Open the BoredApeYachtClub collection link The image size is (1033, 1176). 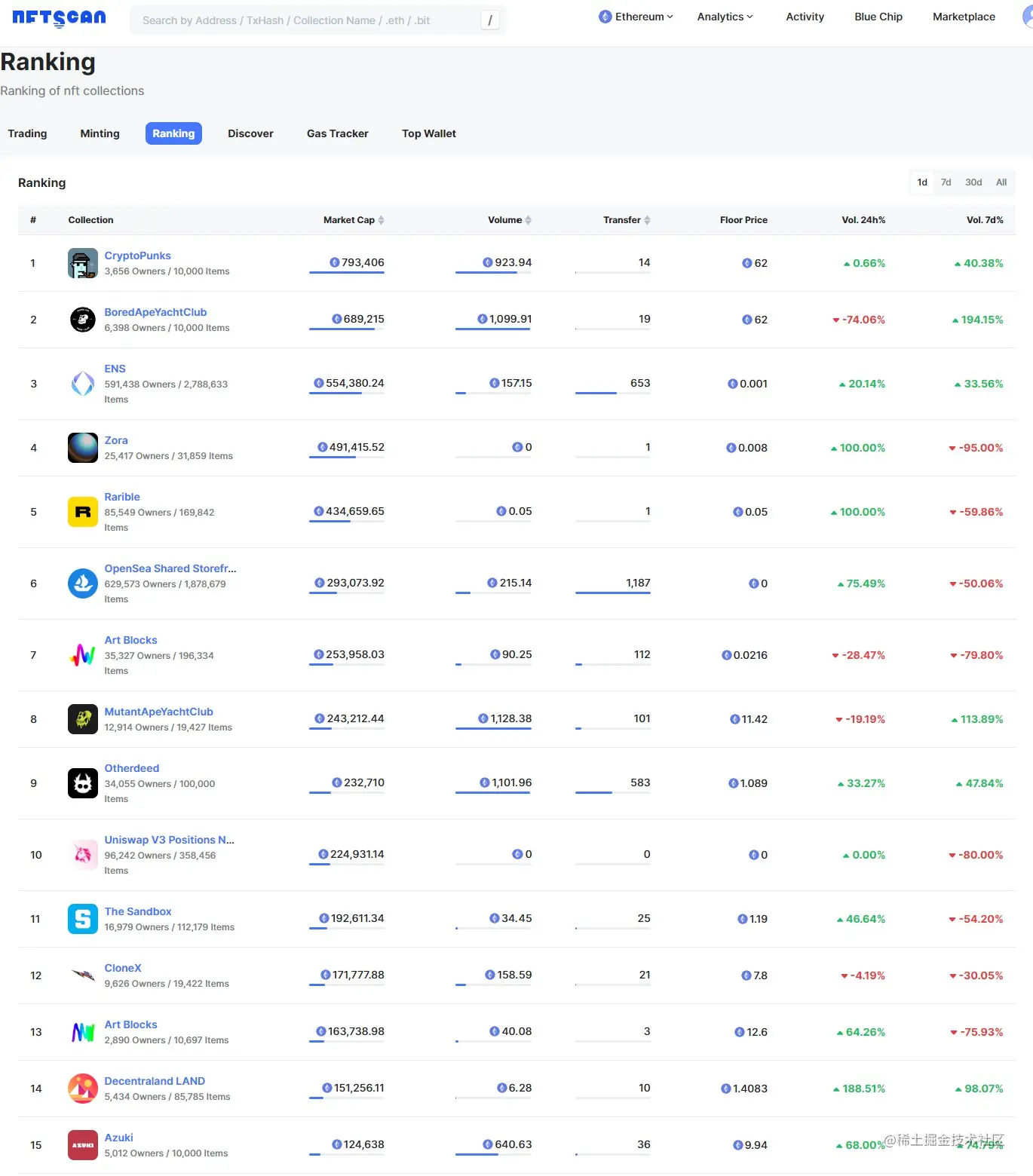[x=155, y=312]
